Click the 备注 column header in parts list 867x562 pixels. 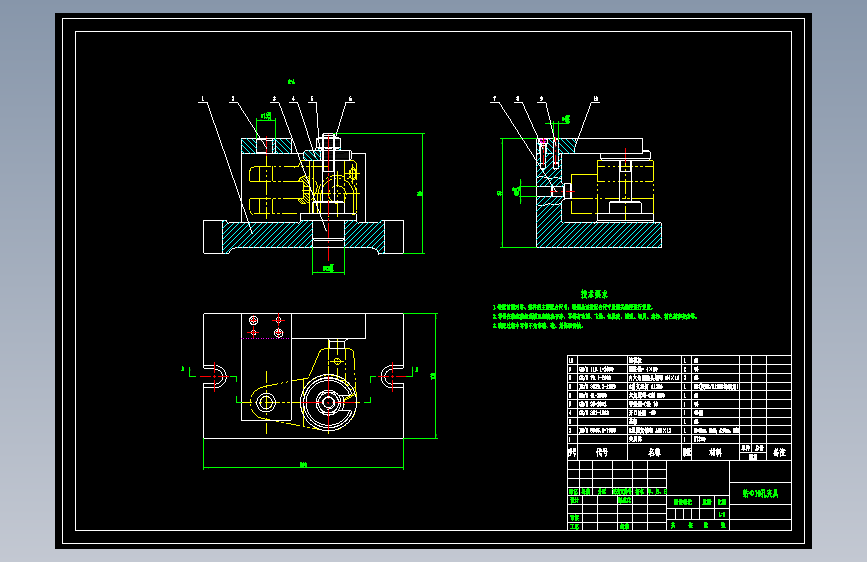[x=779, y=452]
